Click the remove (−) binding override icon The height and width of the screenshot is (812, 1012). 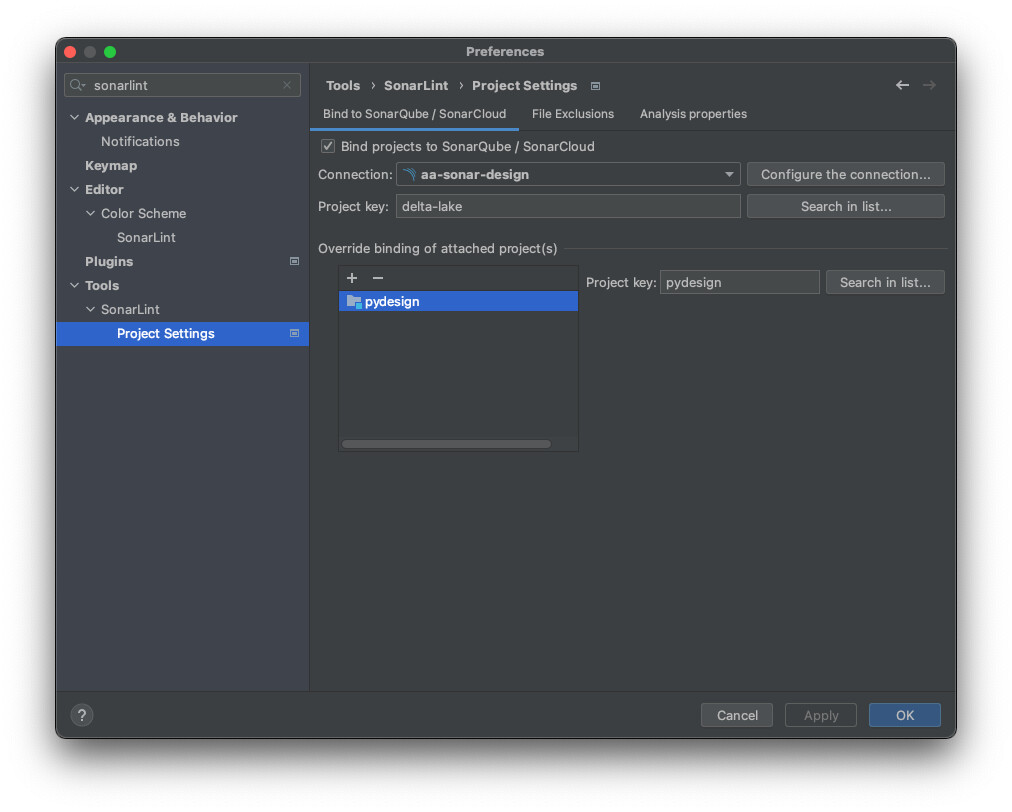[377, 278]
